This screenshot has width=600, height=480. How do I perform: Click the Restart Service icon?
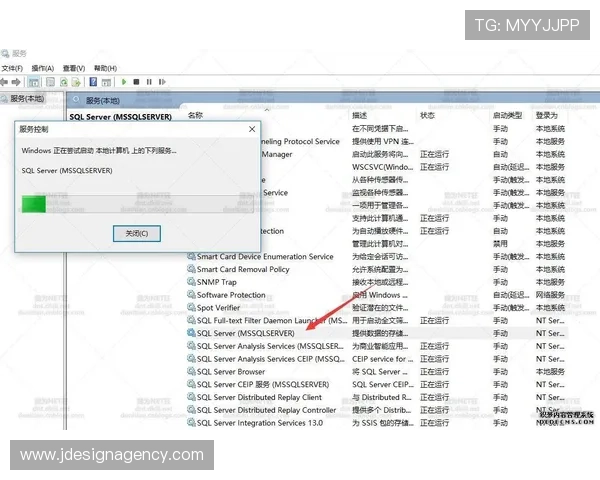162,82
